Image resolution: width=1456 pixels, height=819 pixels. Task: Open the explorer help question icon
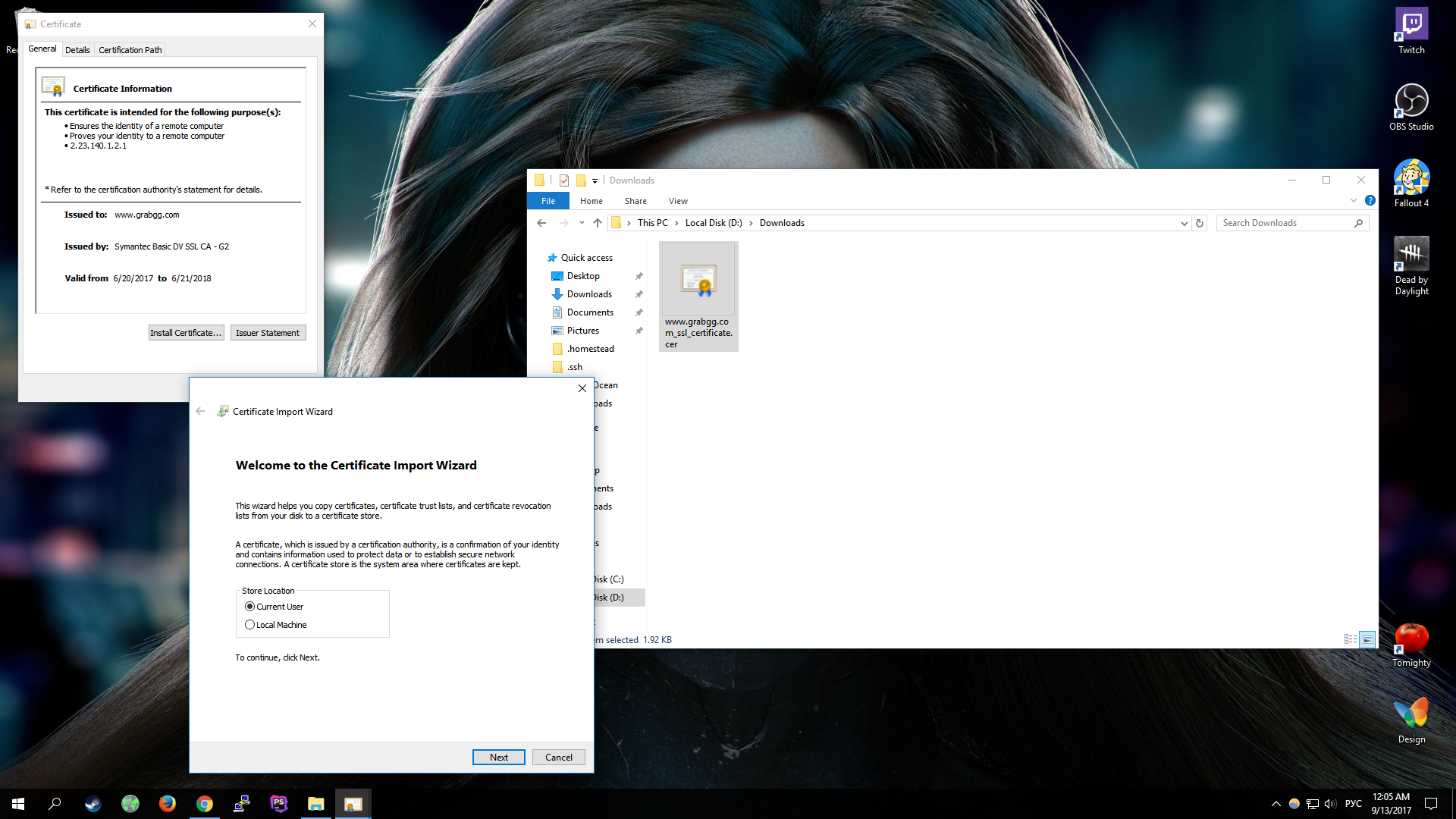1370,201
